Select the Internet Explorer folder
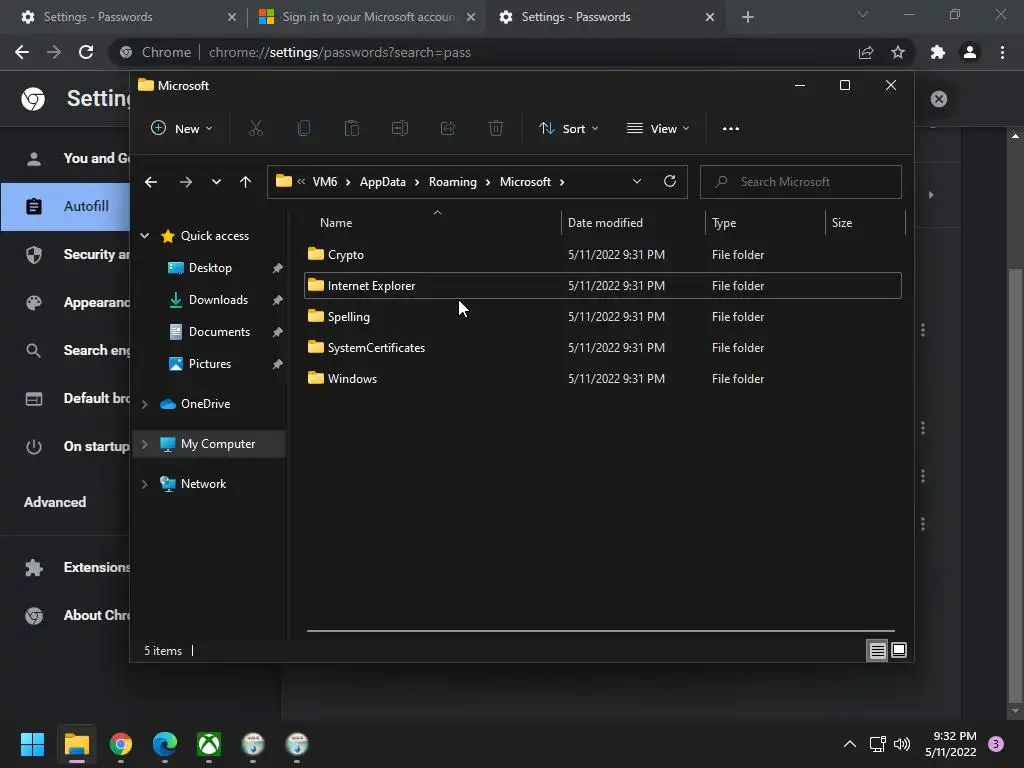The width and height of the screenshot is (1024, 768). pos(603,285)
